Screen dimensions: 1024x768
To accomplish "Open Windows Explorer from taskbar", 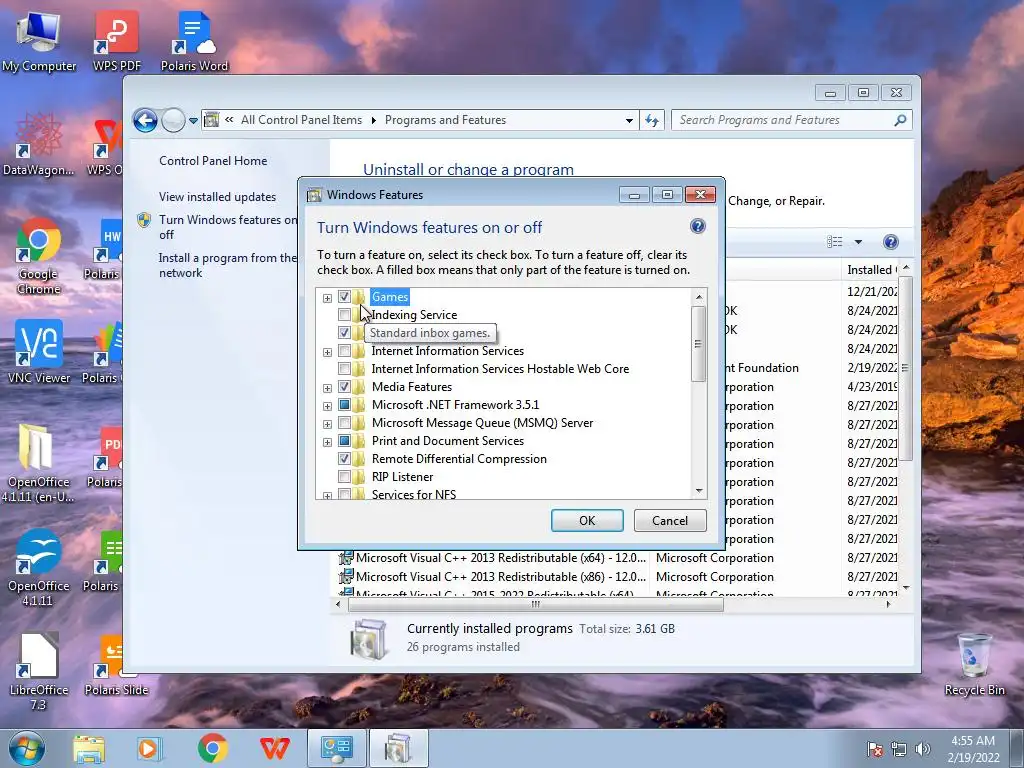I will click(x=89, y=748).
